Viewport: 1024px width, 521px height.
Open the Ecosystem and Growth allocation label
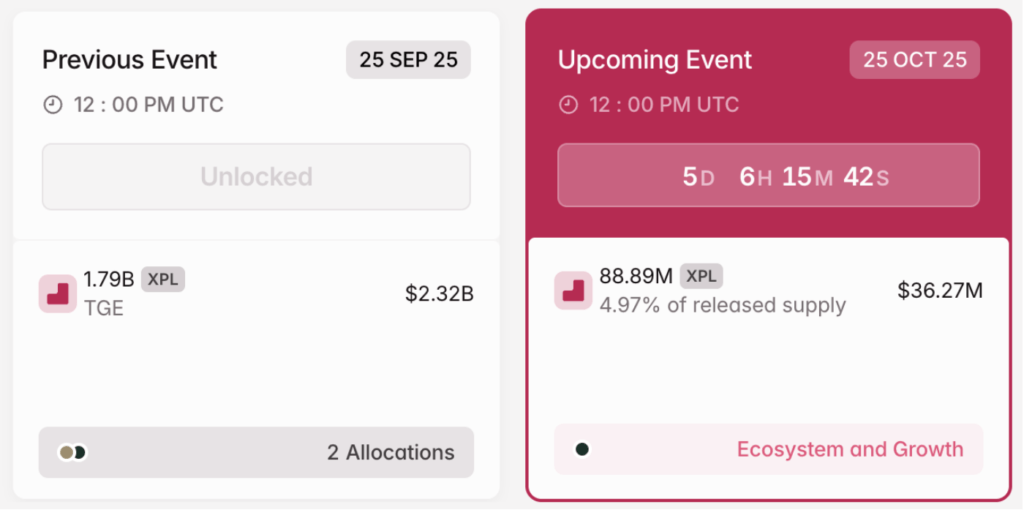[x=849, y=449]
